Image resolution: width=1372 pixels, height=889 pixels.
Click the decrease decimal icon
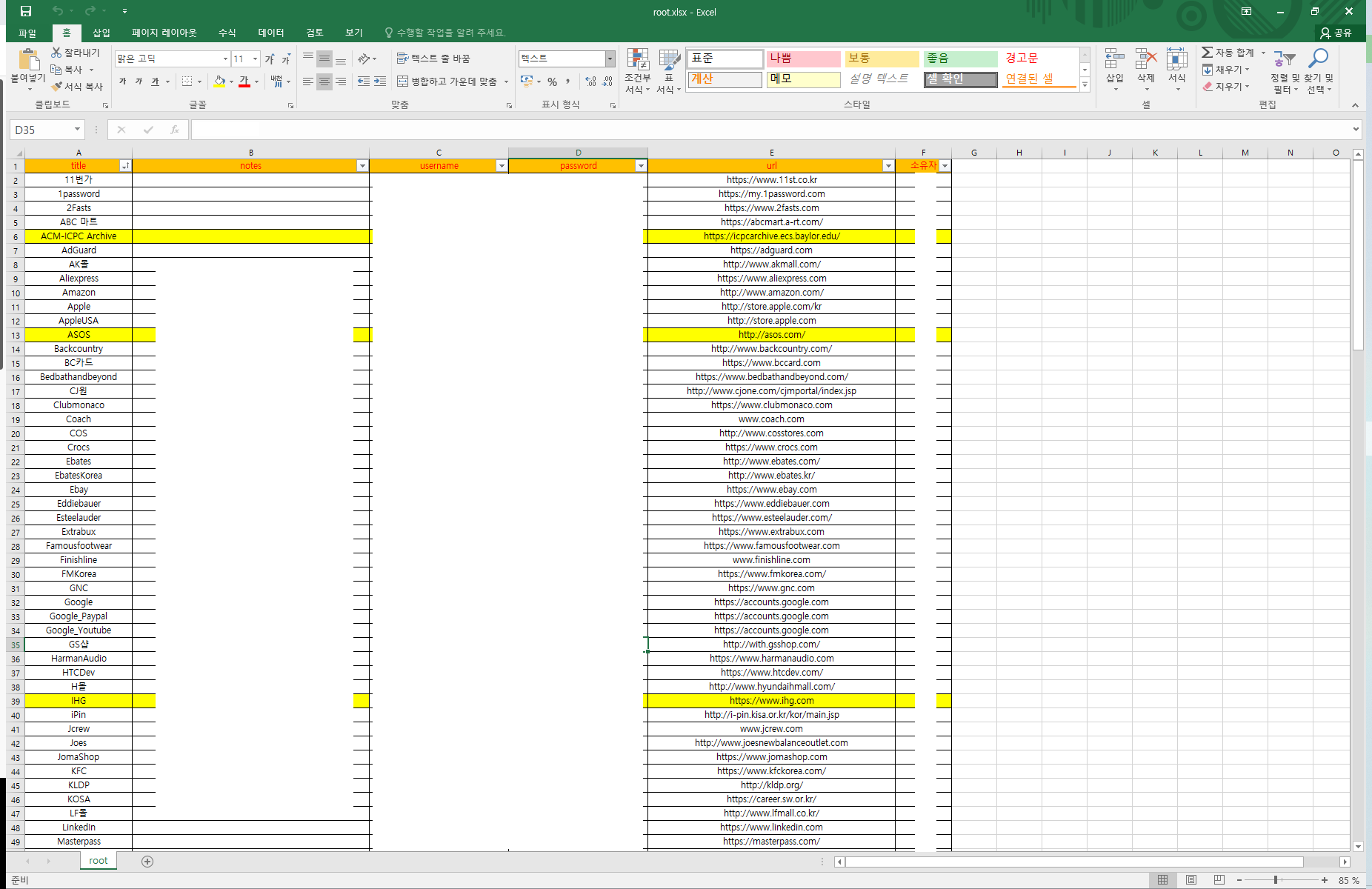tap(607, 81)
